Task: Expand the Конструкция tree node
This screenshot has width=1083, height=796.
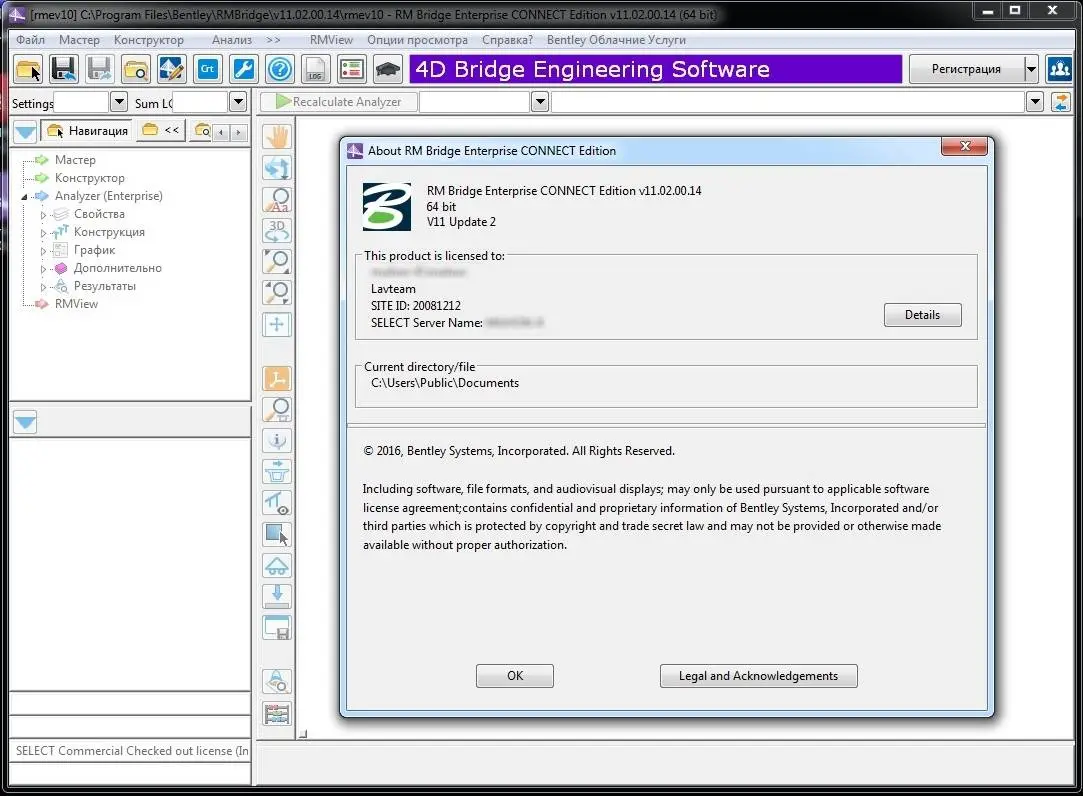Action: click(x=43, y=233)
